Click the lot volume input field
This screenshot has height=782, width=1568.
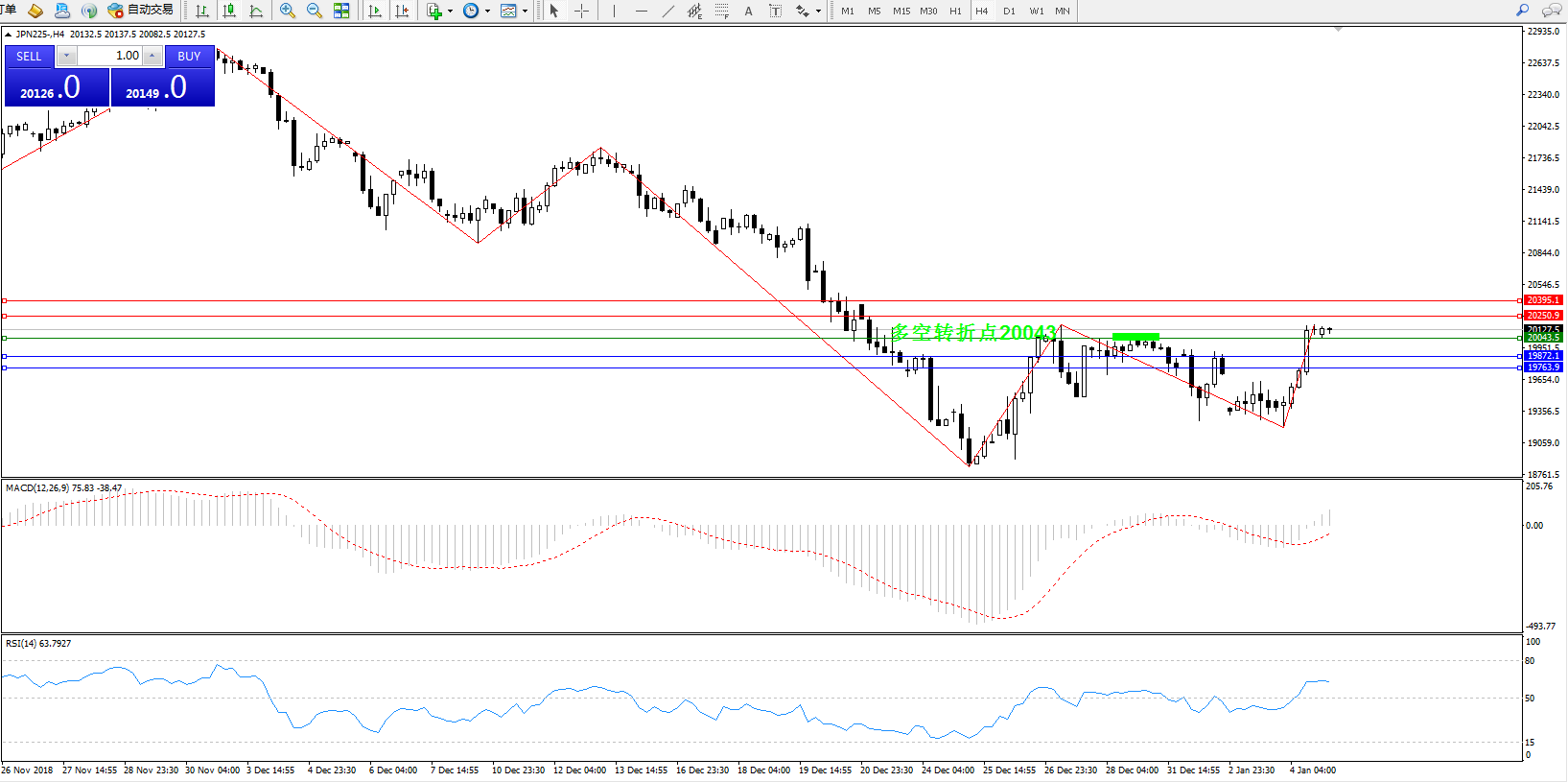click(109, 56)
